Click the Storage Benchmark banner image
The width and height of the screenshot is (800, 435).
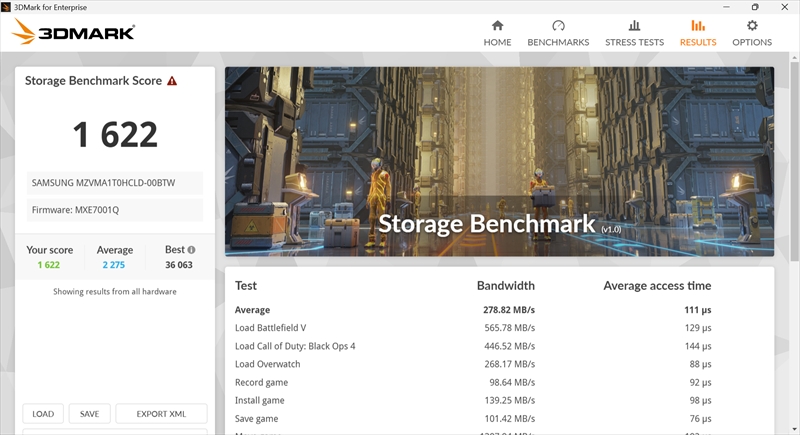click(x=499, y=160)
